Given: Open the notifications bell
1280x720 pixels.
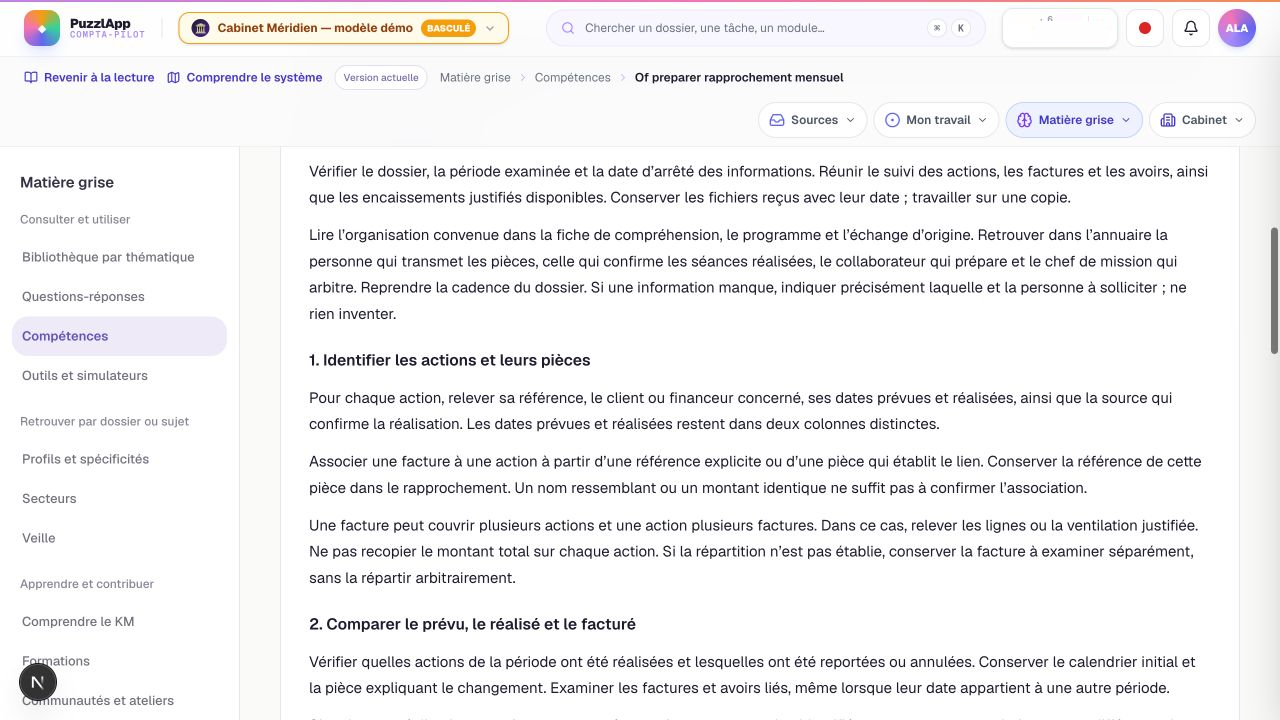Looking at the screenshot, I should tap(1191, 28).
